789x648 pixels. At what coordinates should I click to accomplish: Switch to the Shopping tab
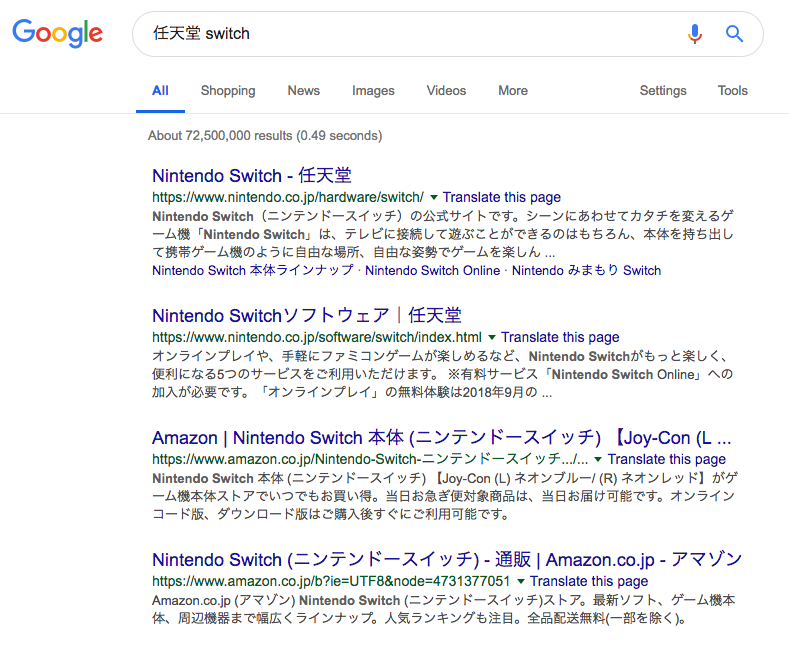point(228,91)
